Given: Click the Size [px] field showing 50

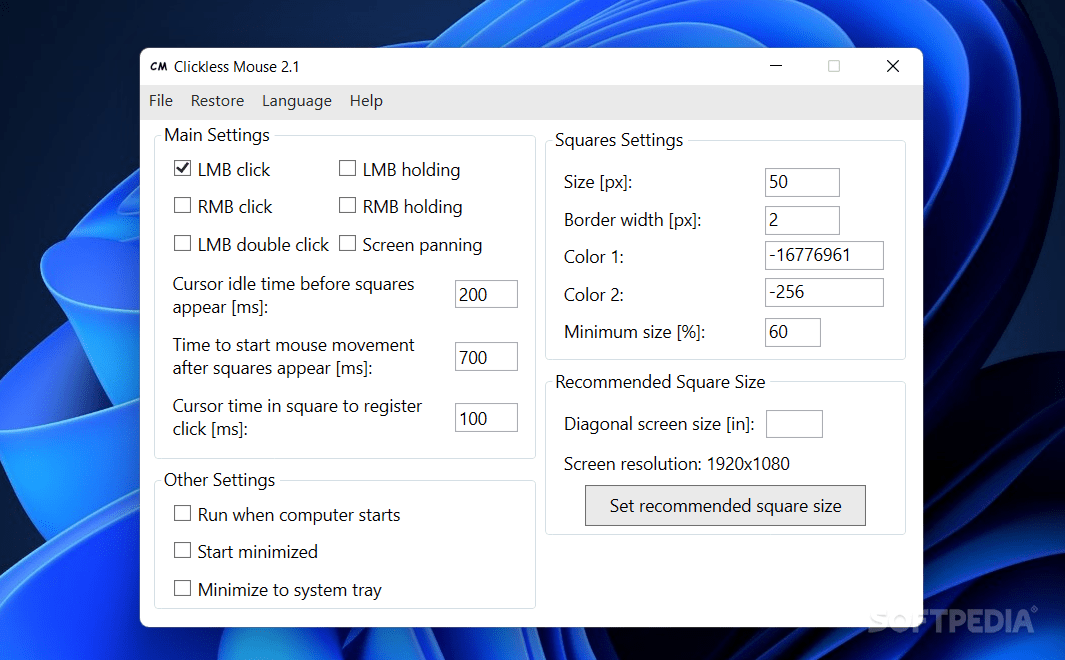Looking at the screenshot, I should pyautogui.click(x=802, y=182).
